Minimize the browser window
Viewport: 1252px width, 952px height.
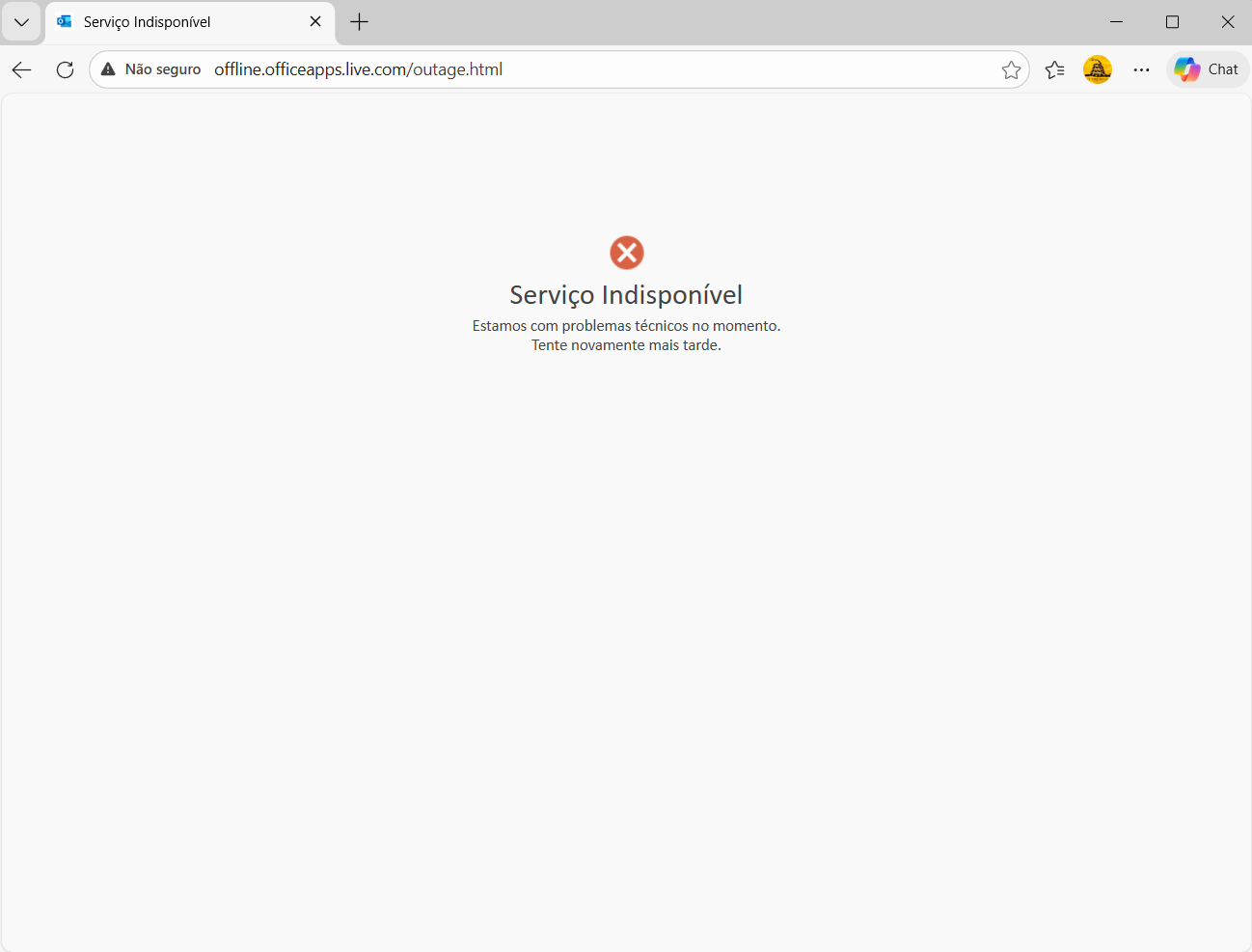pos(1116,21)
